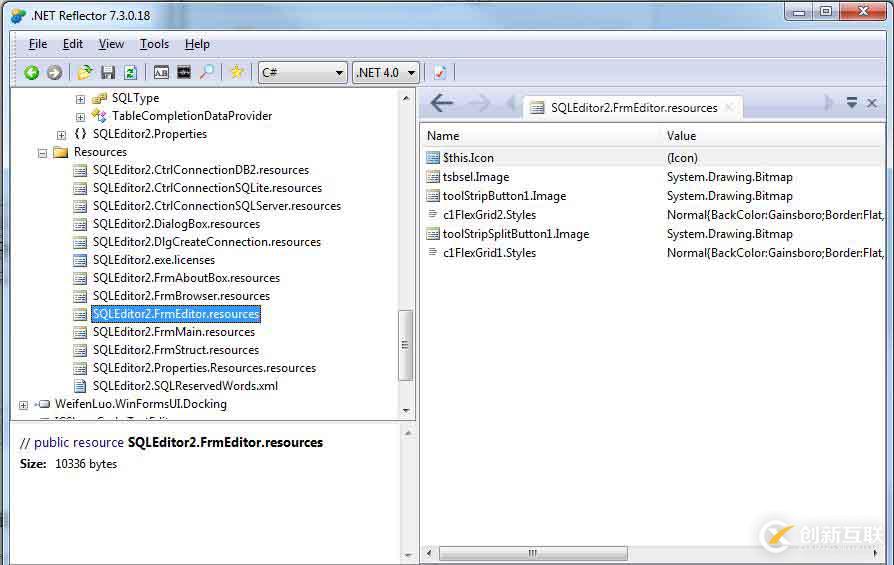This screenshot has width=894, height=565.
Task: Open the Help menu
Action: click(x=197, y=44)
